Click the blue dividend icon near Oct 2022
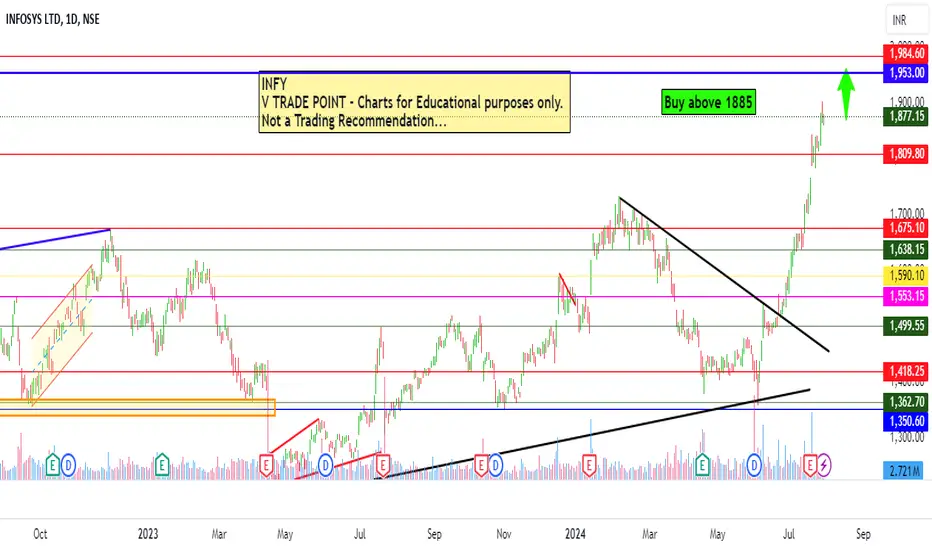The image size is (932, 550). click(68, 465)
